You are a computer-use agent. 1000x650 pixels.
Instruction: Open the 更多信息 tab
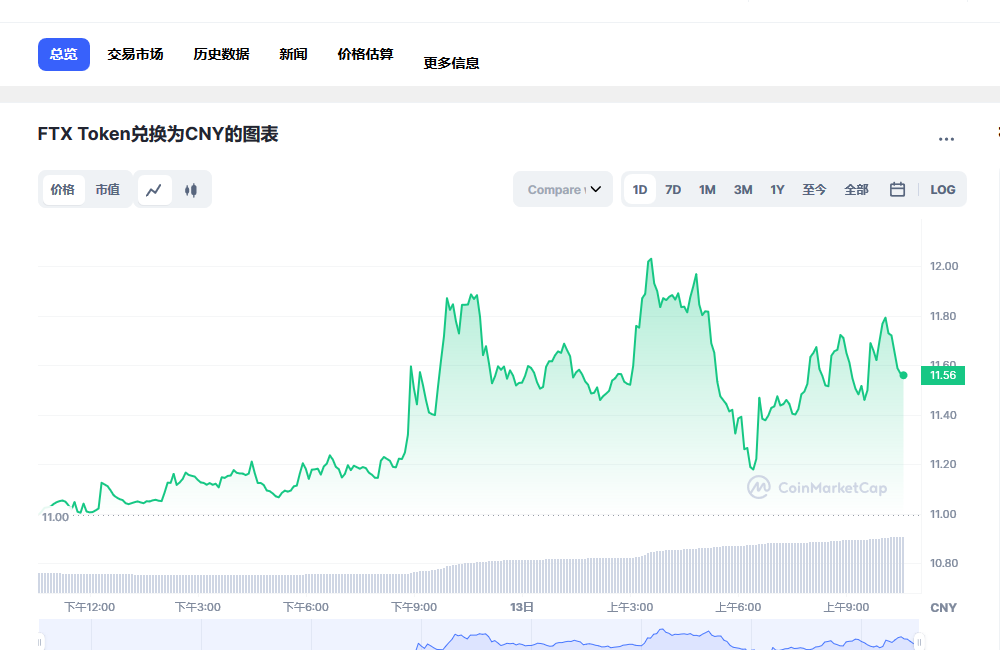(452, 63)
